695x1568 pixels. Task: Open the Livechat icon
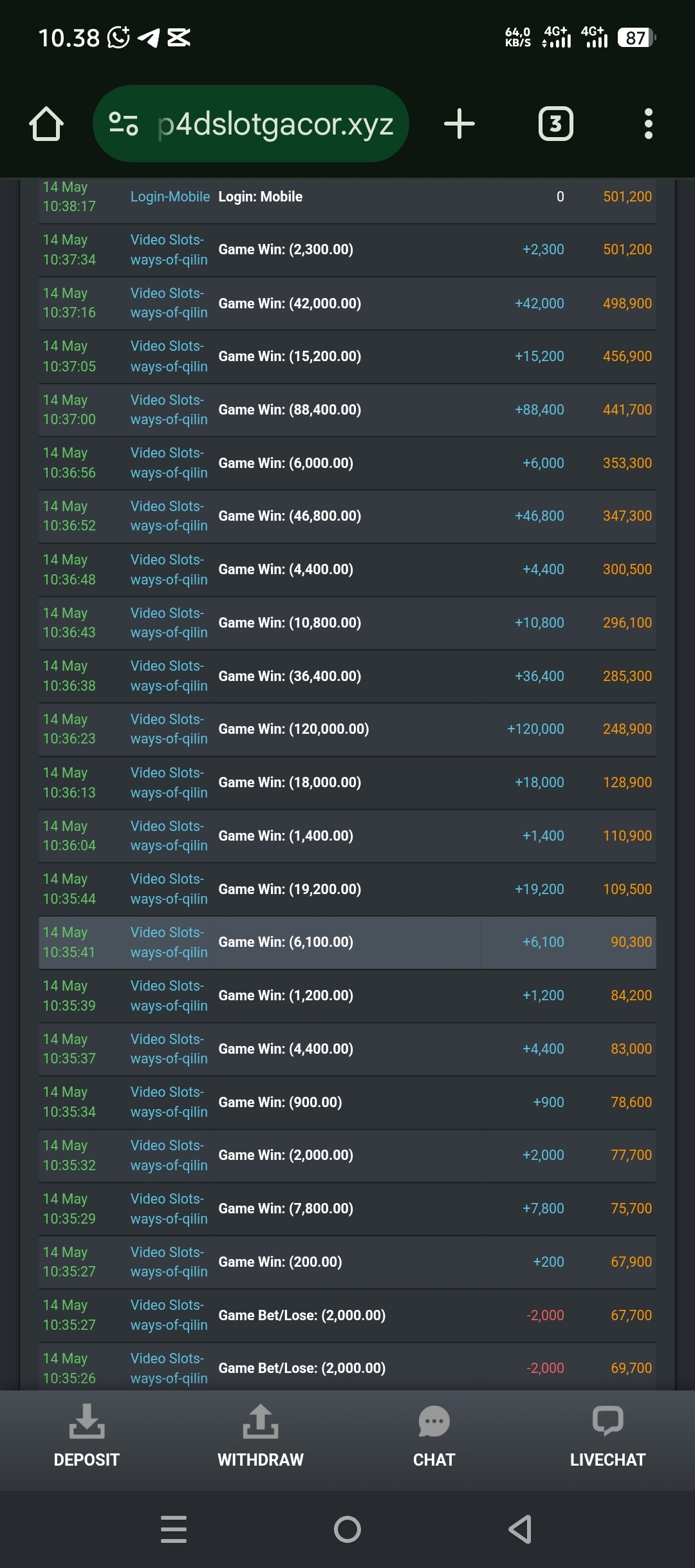tap(607, 1421)
